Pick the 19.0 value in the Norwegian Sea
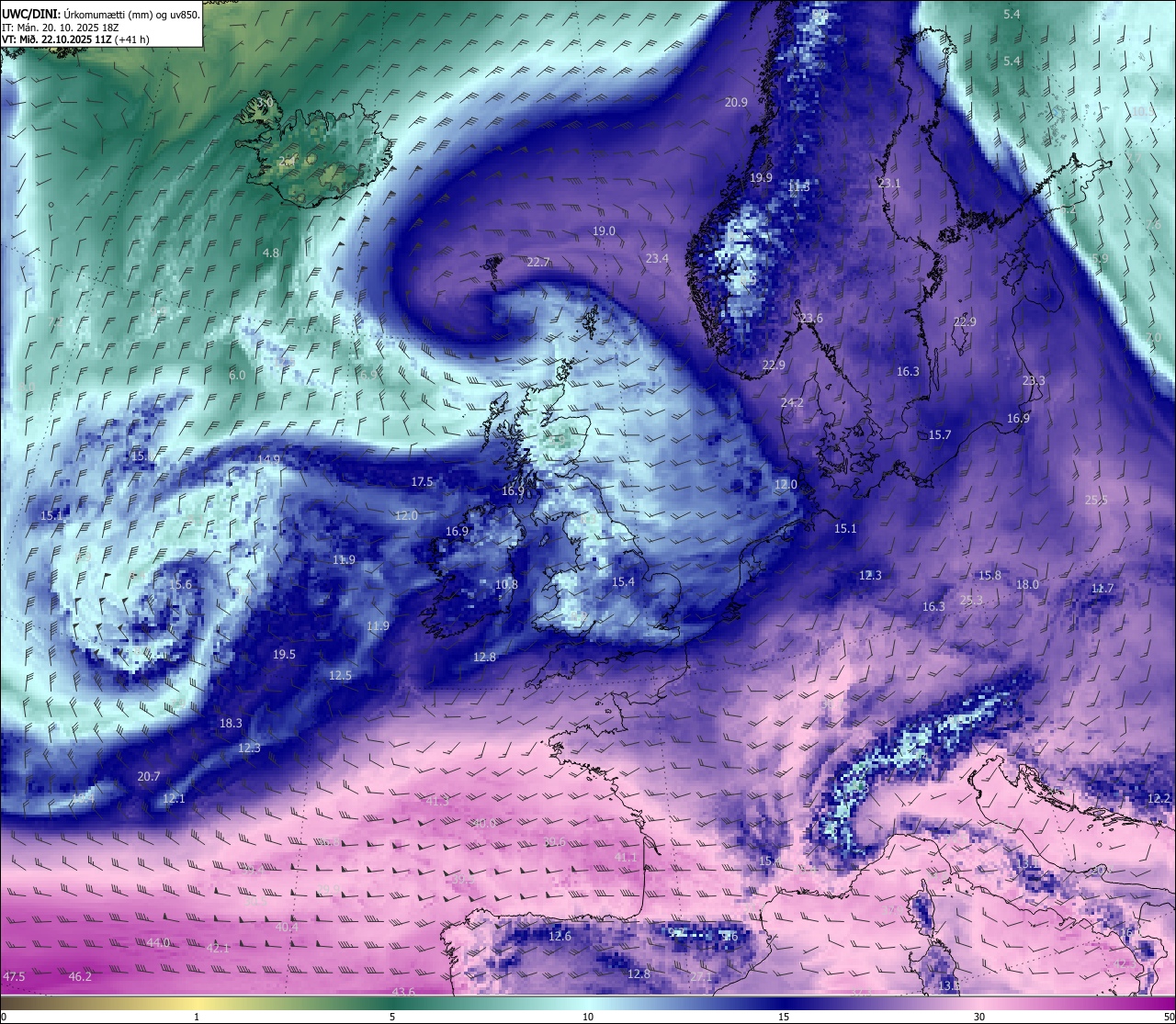The width and height of the screenshot is (1176, 1024). (x=604, y=231)
